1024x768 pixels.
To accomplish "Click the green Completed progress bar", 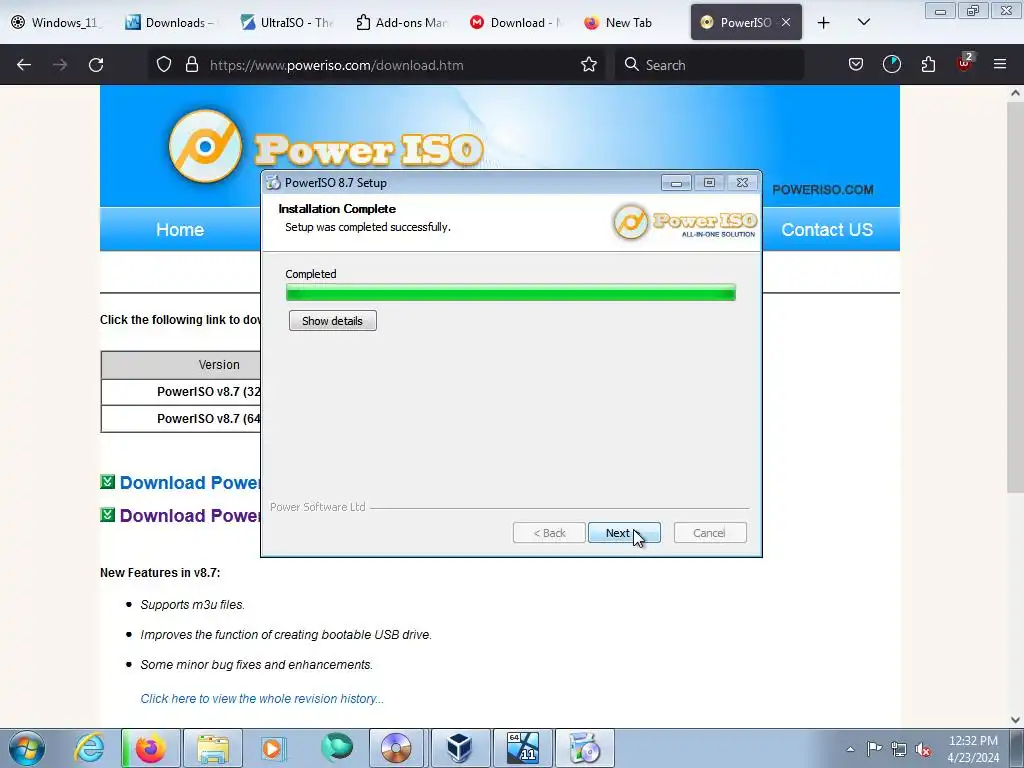I will click(511, 293).
